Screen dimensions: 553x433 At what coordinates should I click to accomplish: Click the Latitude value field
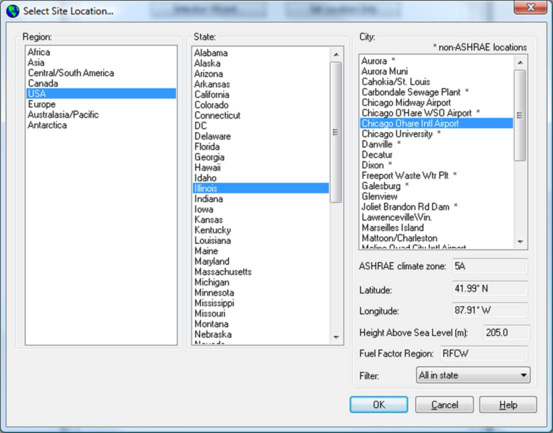click(490, 289)
